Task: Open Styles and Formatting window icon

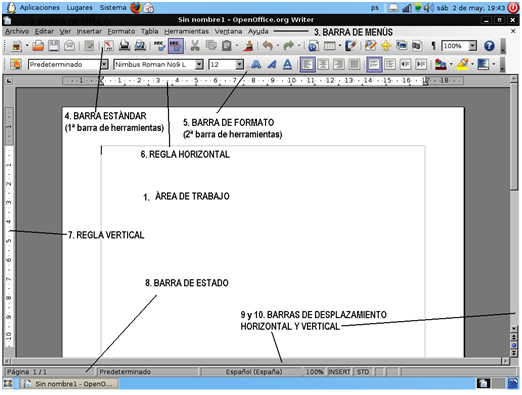Action: 16,64
